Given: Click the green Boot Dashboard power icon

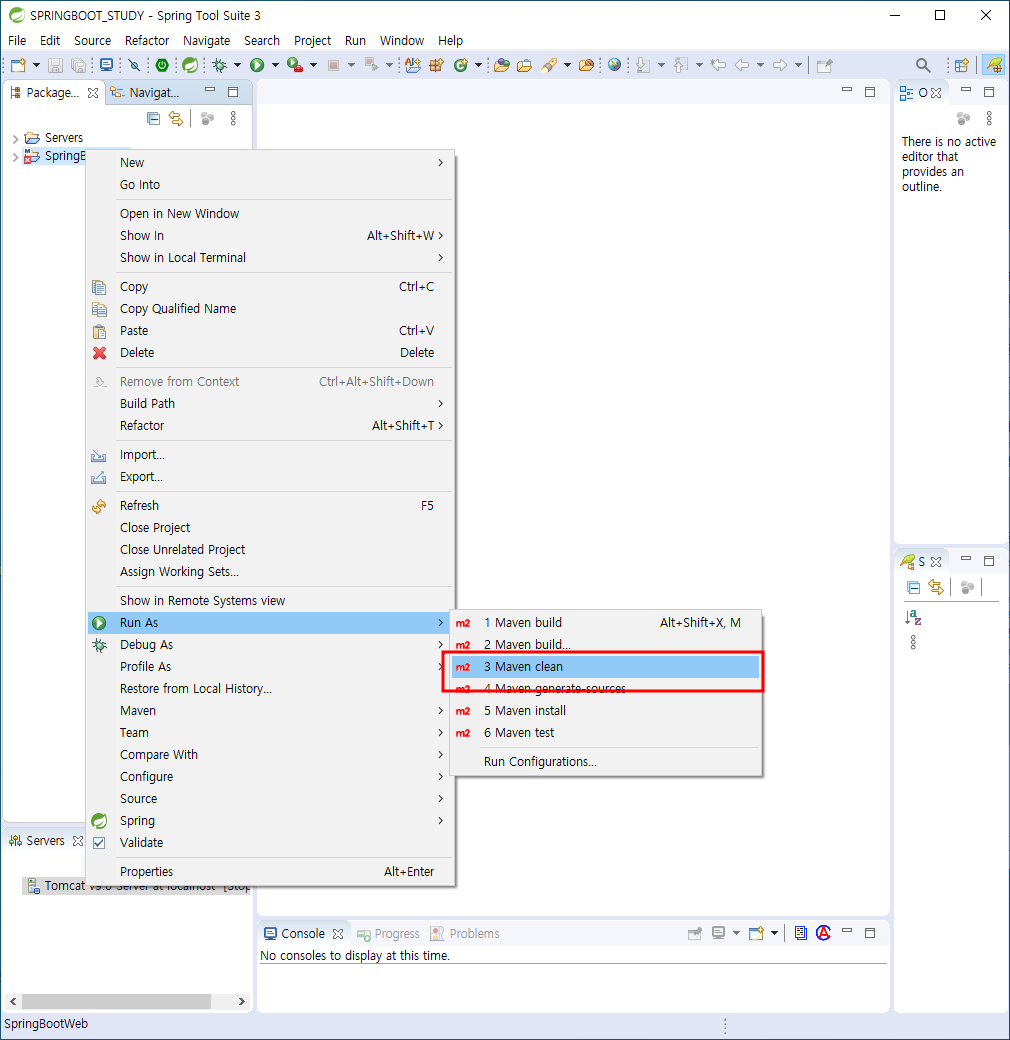Looking at the screenshot, I should point(162,65).
